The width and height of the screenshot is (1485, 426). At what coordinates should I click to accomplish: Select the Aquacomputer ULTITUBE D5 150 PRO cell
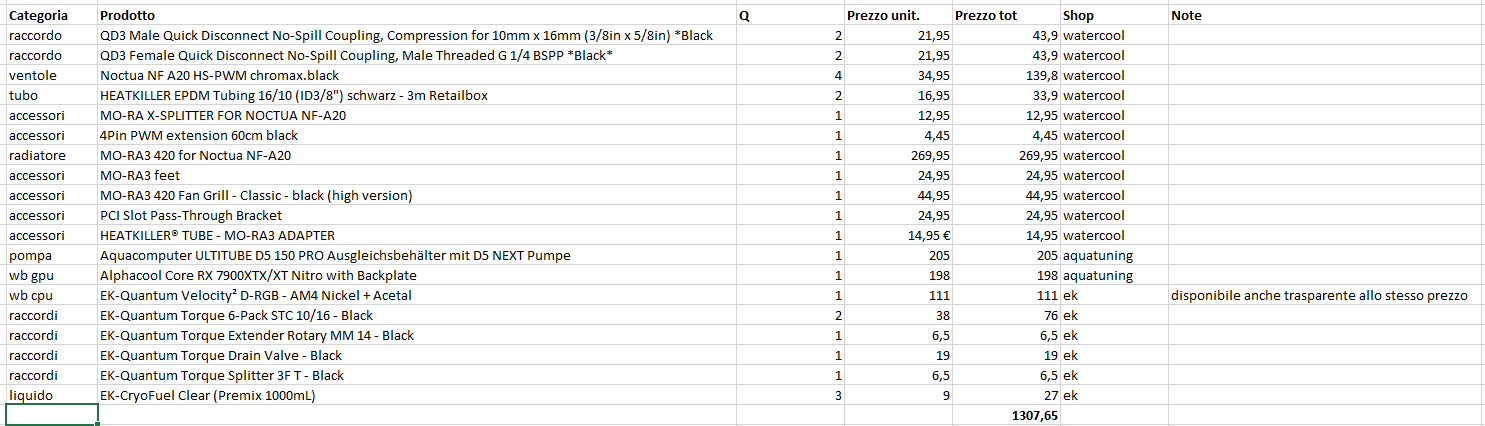(335, 256)
